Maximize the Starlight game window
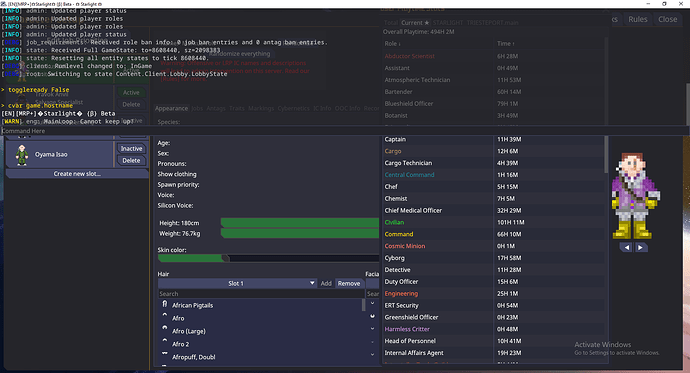The height and width of the screenshot is (373, 690). pos(664,4)
